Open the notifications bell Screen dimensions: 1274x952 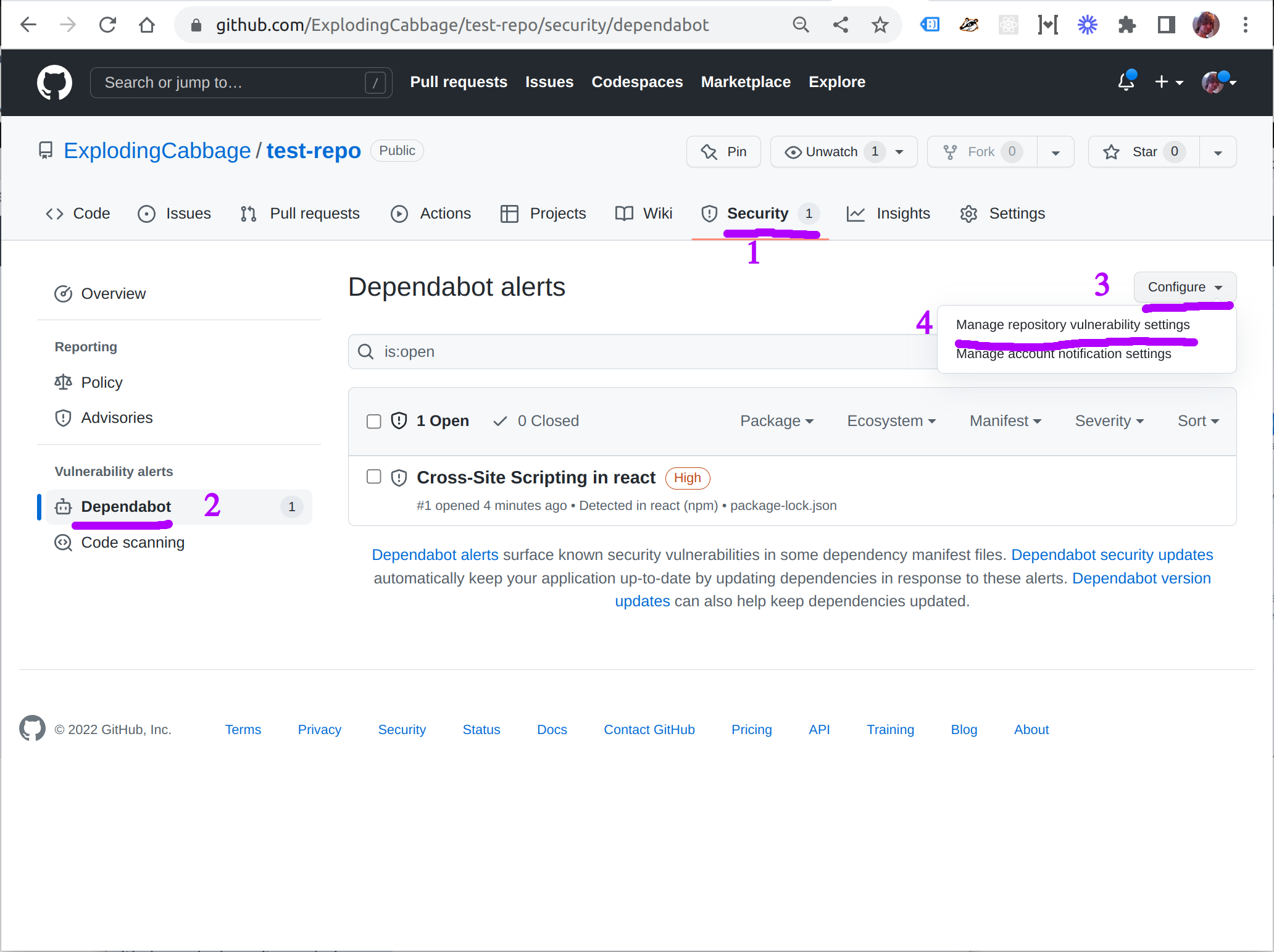(x=1126, y=81)
